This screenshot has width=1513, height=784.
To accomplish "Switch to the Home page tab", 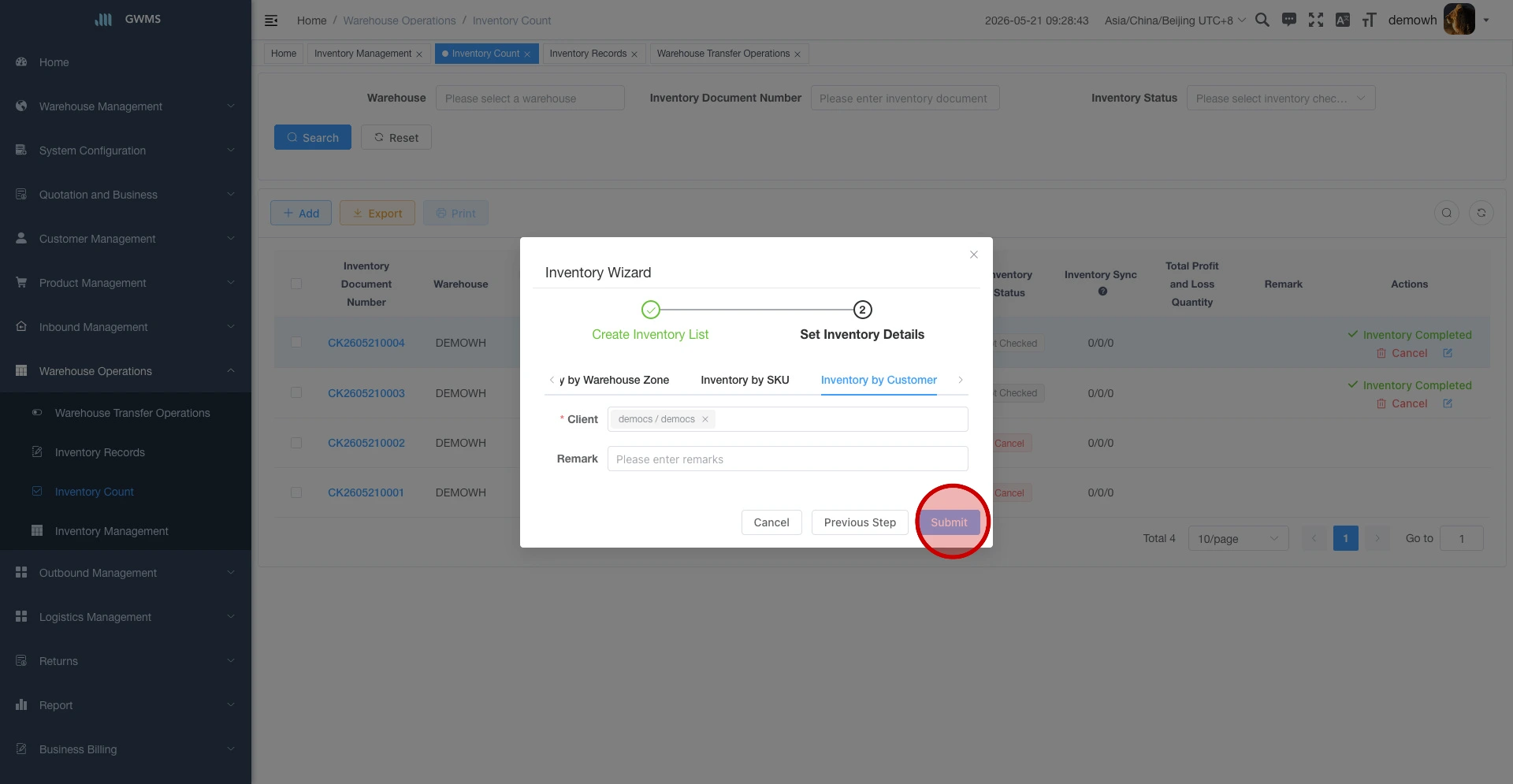I will [x=284, y=54].
